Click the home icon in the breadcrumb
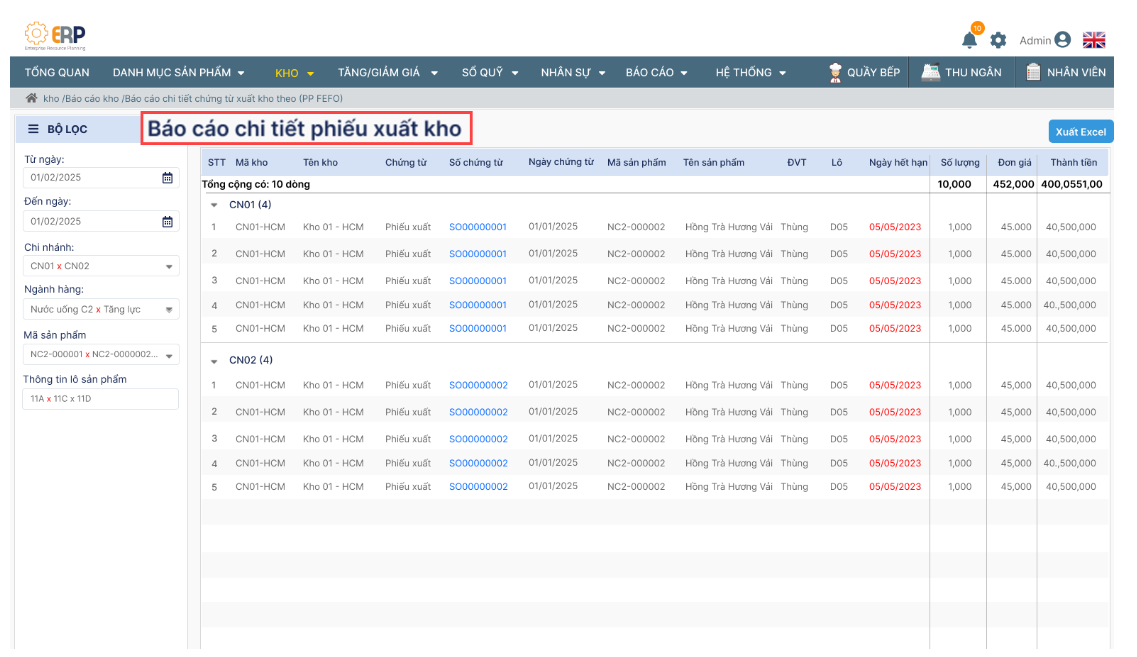 (x=31, y=99)
